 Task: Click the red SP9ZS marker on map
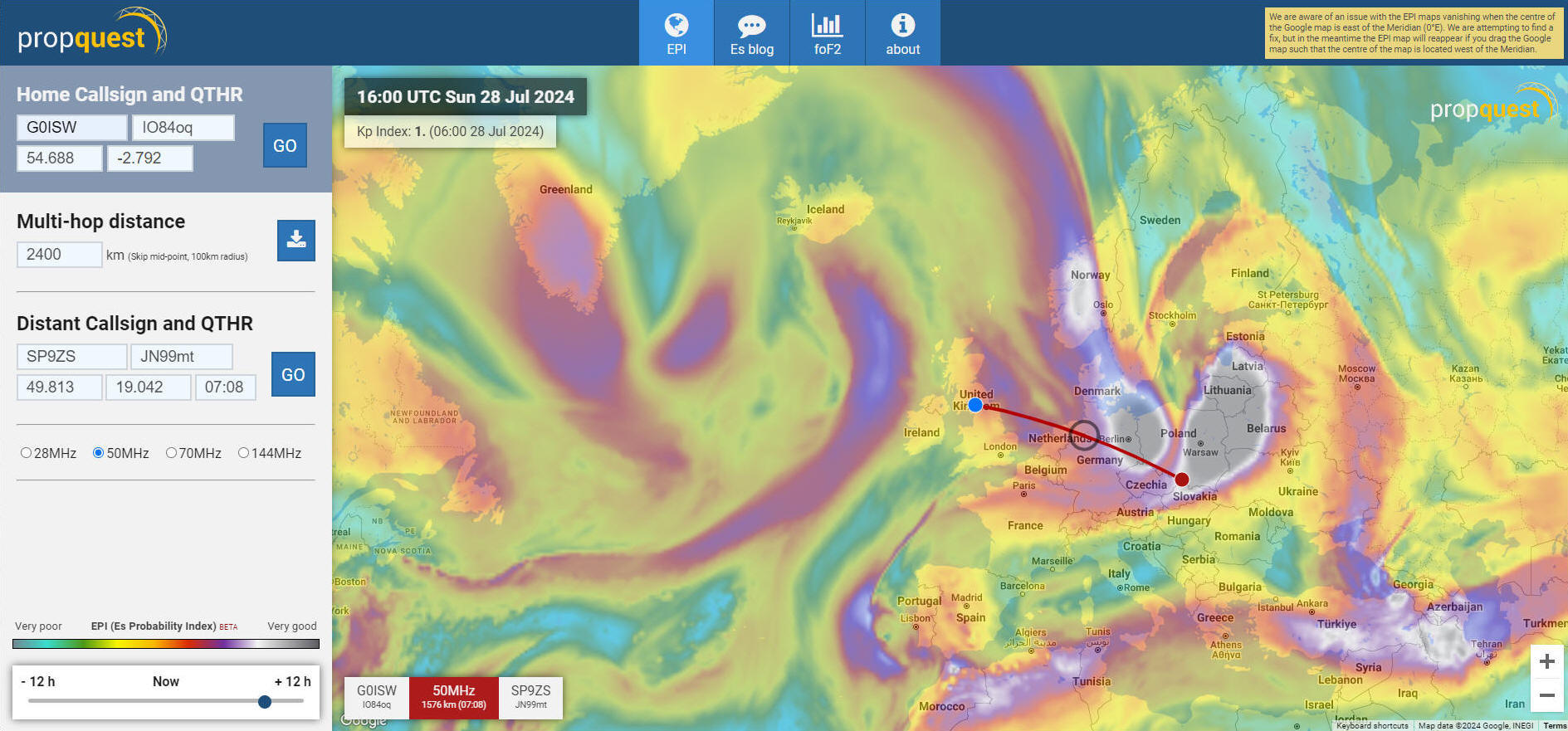coord(1182,479)
